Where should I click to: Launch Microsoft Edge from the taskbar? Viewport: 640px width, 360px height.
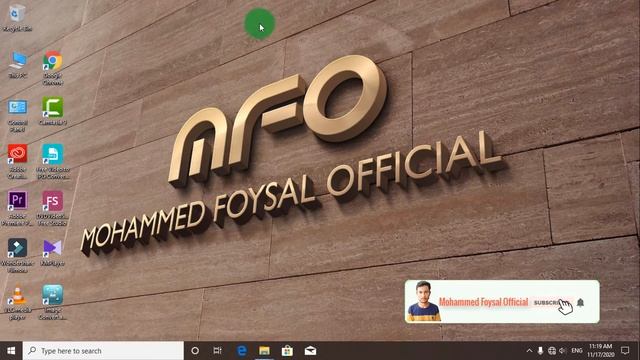[x=242, y=351]
